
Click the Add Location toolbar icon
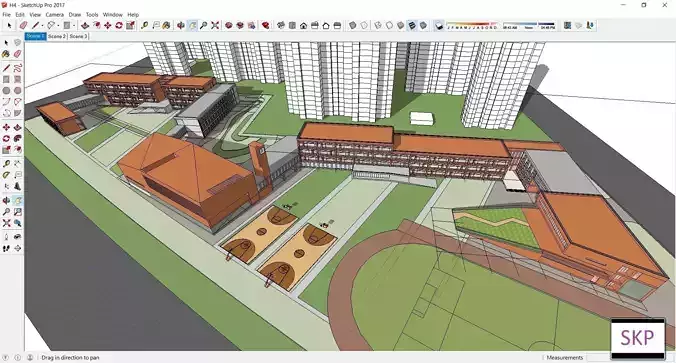[x=567, y=25]
